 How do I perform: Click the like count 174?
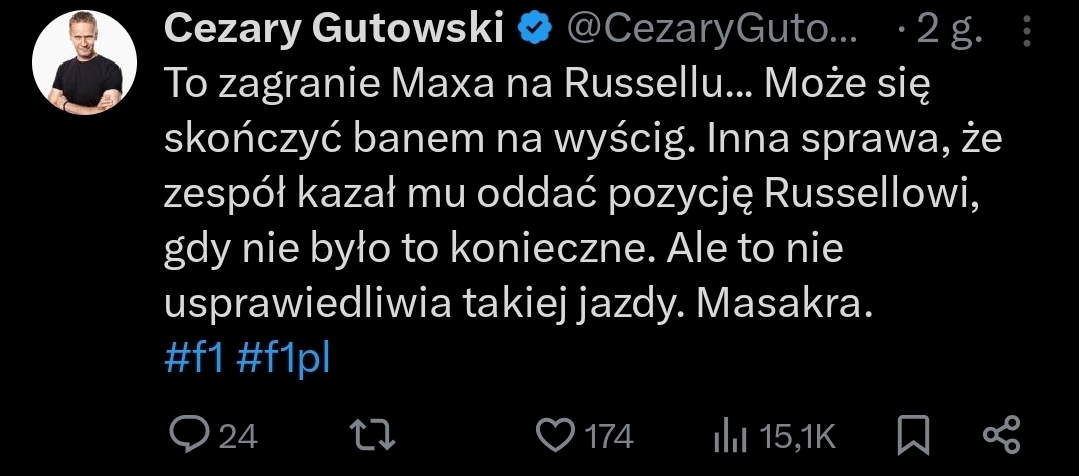609,436
